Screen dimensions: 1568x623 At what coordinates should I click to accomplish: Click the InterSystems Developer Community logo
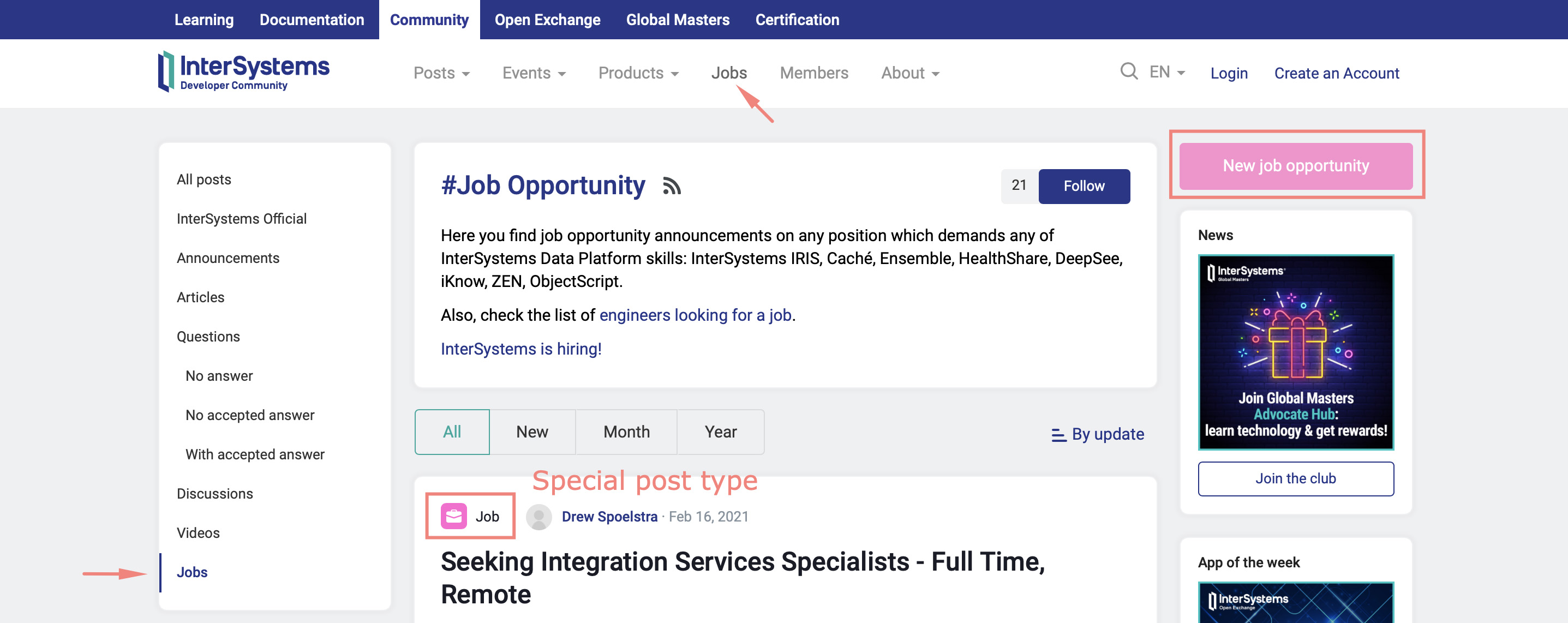coord(243,71)
